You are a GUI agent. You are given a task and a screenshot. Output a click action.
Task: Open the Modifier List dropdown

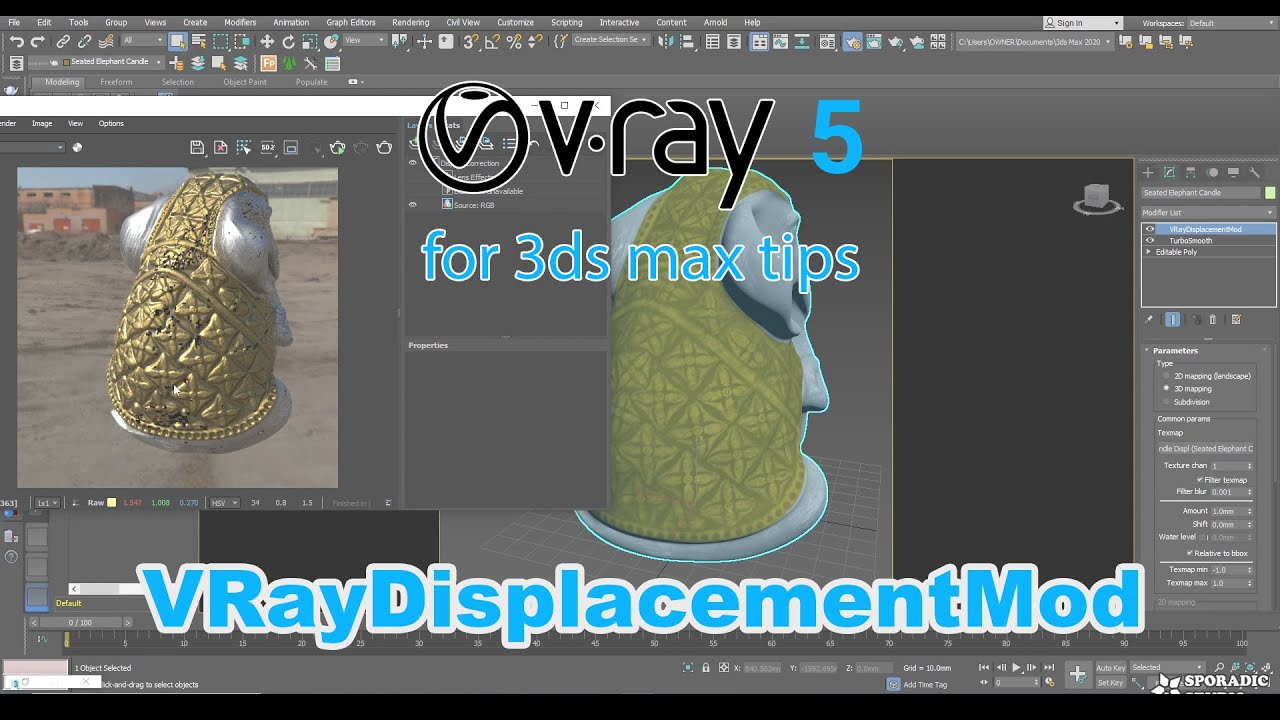(x=1209, y=212)
